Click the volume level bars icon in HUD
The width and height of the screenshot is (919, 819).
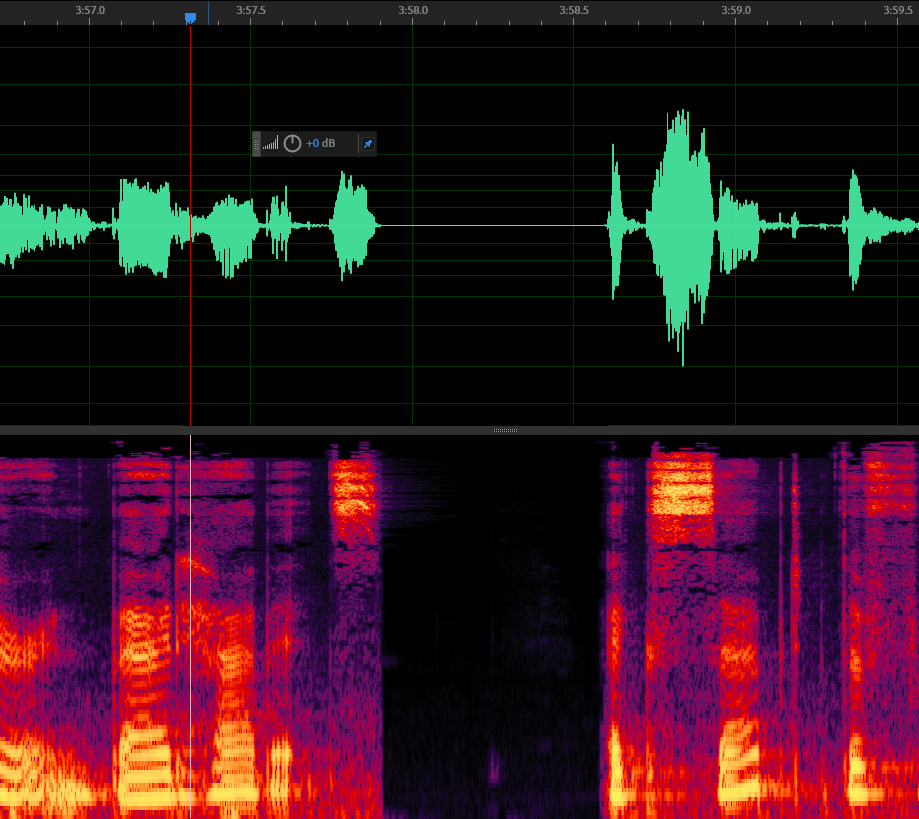[270, 144]
